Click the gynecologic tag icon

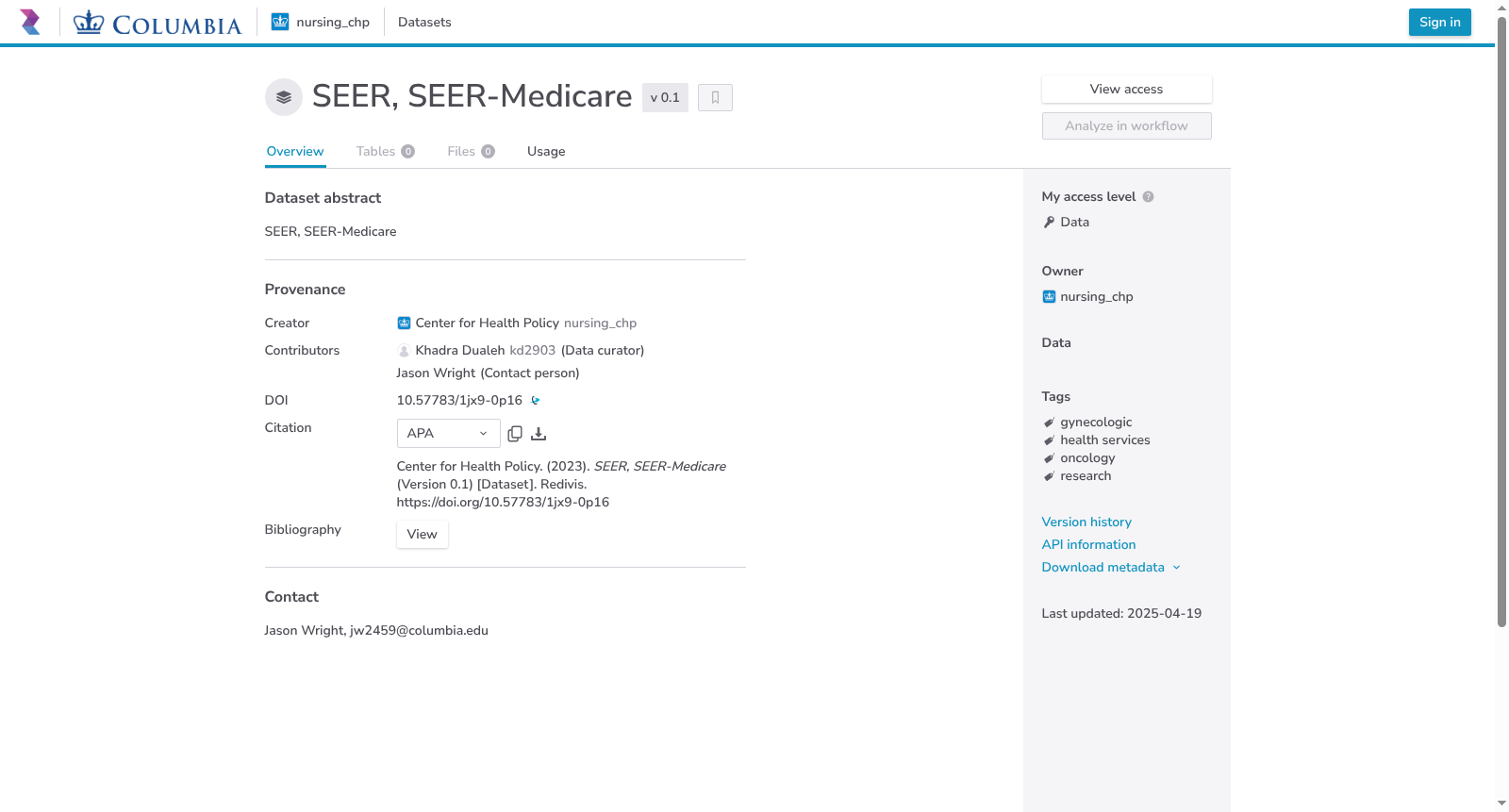pyautogui.click(x=1049, y=423)
